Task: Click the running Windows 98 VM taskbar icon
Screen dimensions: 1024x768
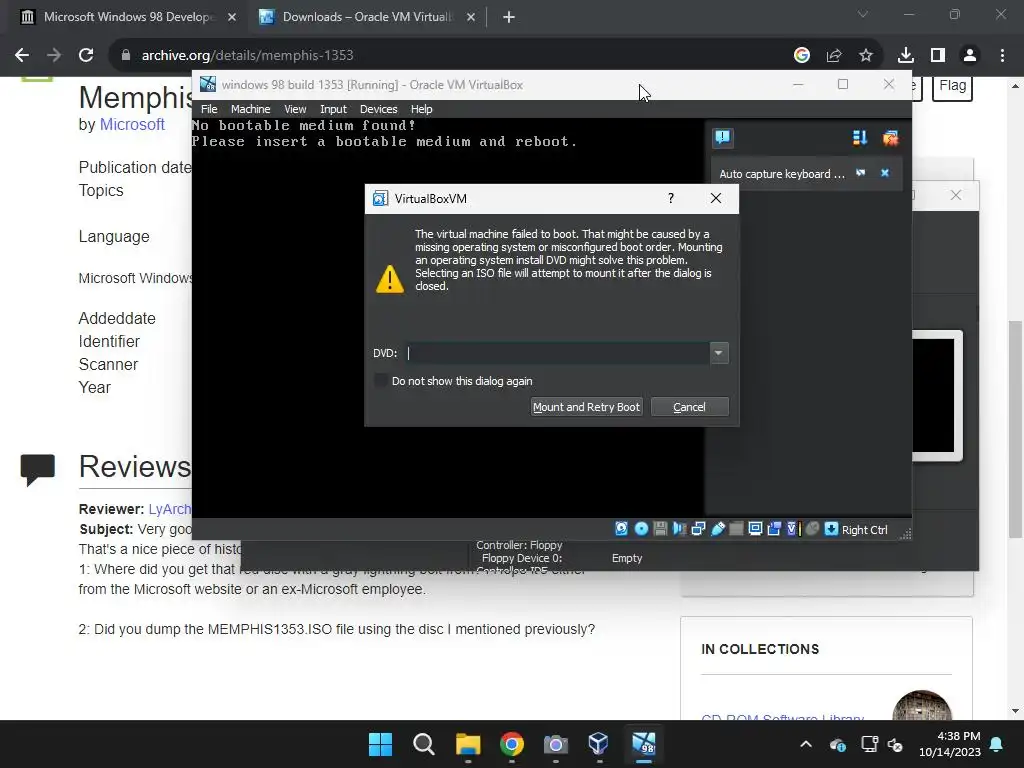Action: coord(643,744)
